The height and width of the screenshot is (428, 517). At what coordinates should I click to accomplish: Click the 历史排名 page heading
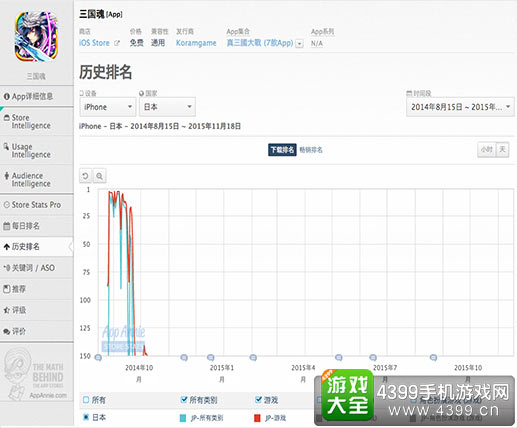[105, 72]
